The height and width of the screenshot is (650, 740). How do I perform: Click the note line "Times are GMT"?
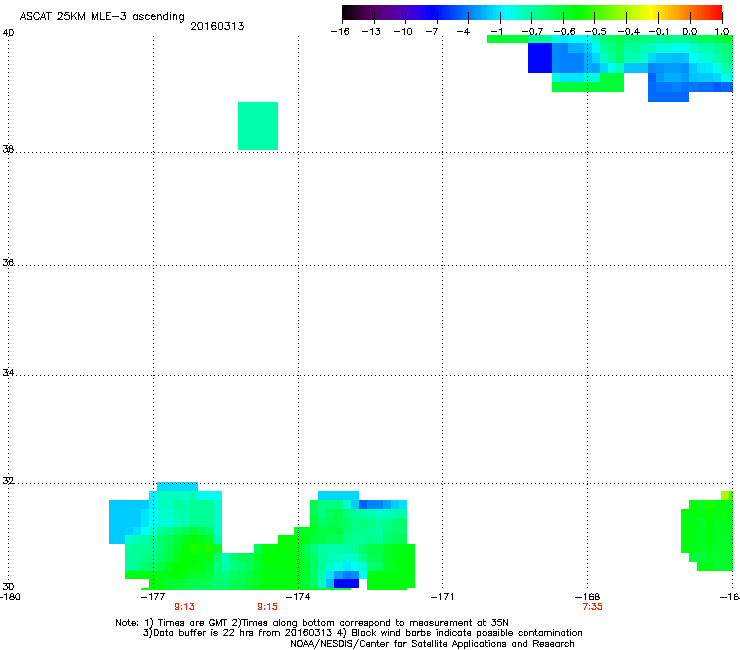click(x=192, y=623)
